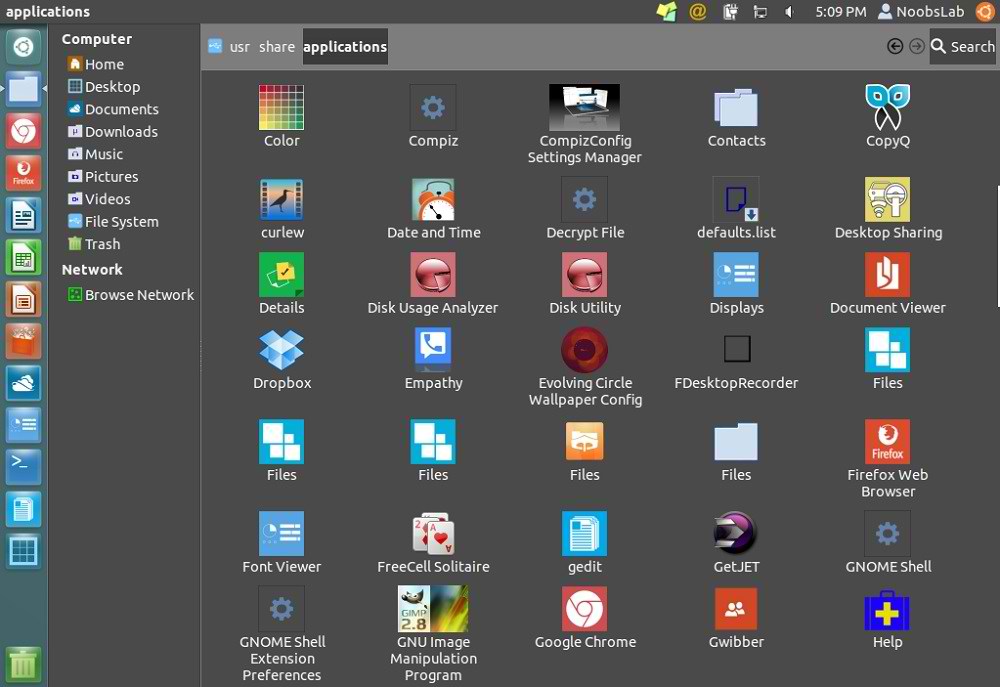Open CompizConfig Settings Manager

584,107
